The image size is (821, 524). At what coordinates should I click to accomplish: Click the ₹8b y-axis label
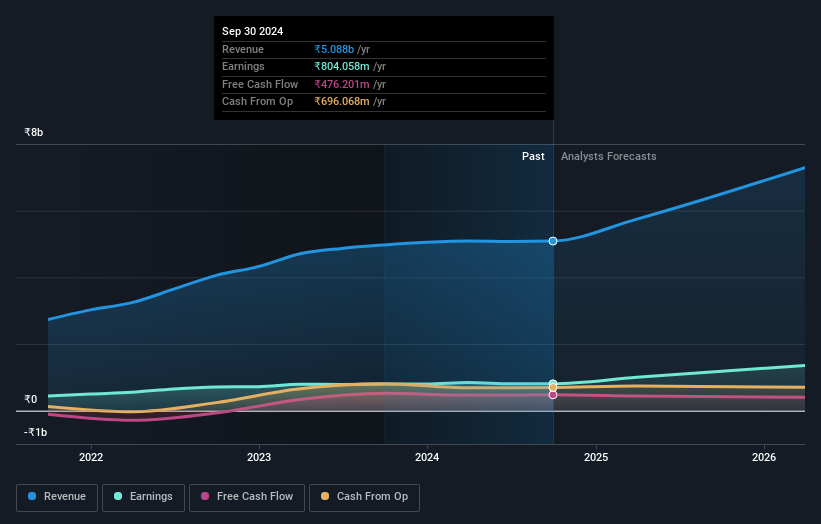[x=34, y=132]
